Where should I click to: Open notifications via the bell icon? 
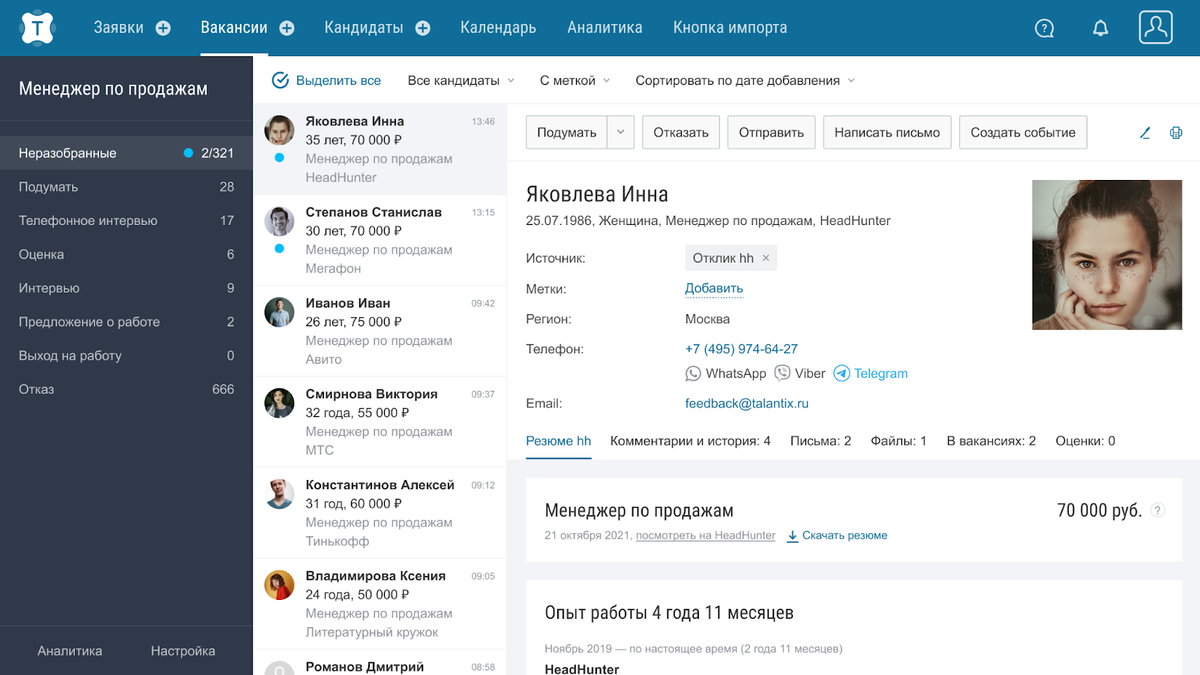[1100, 28]
